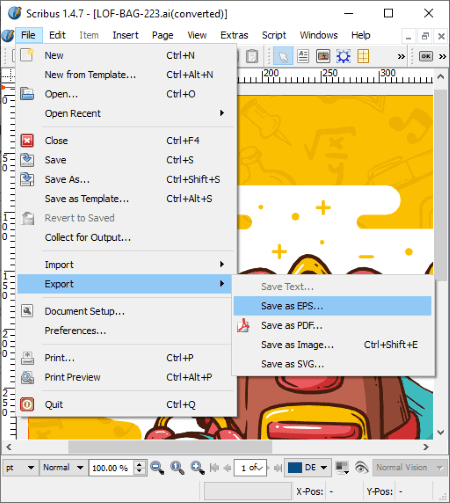This screenshot has height=503, width=450.
Task: Click the horizontal scrollbar thumb
Action: pos(170,447)
